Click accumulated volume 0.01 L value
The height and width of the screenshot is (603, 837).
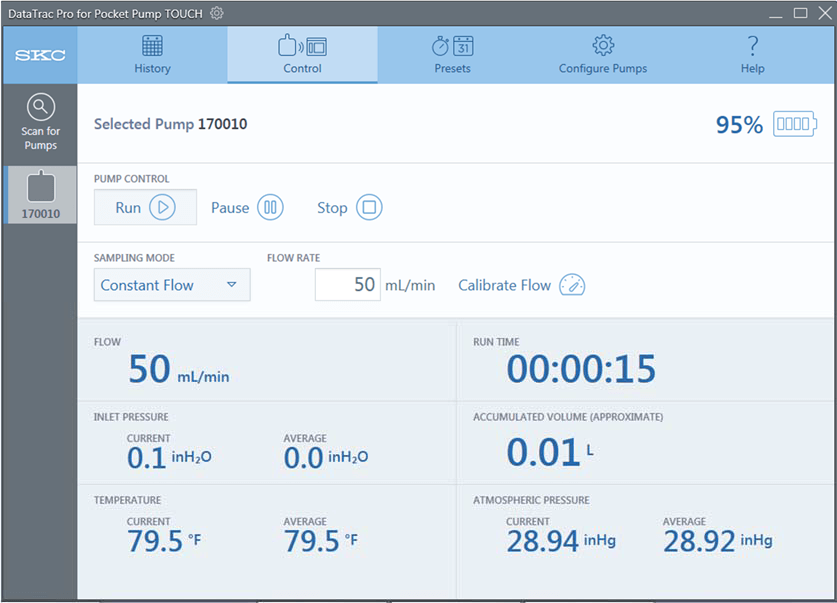[550, 453]
